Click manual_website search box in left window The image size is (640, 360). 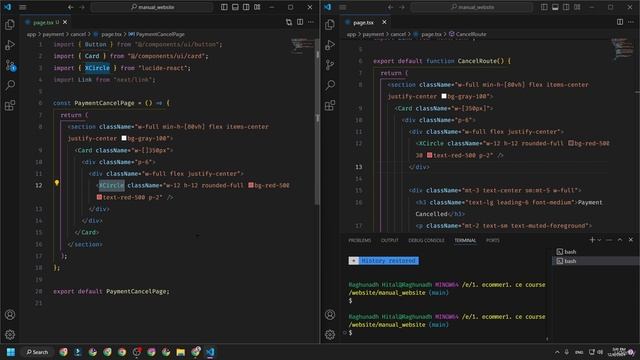[x=152, y=7]
